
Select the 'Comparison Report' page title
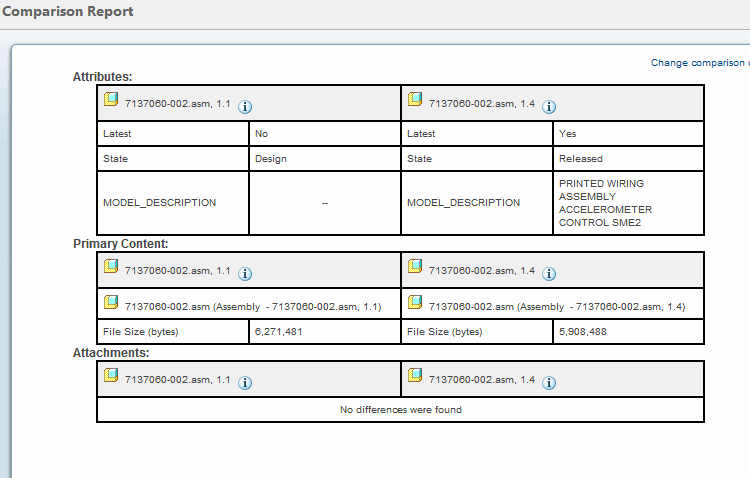pyautogui.click(x=67, y=11)
